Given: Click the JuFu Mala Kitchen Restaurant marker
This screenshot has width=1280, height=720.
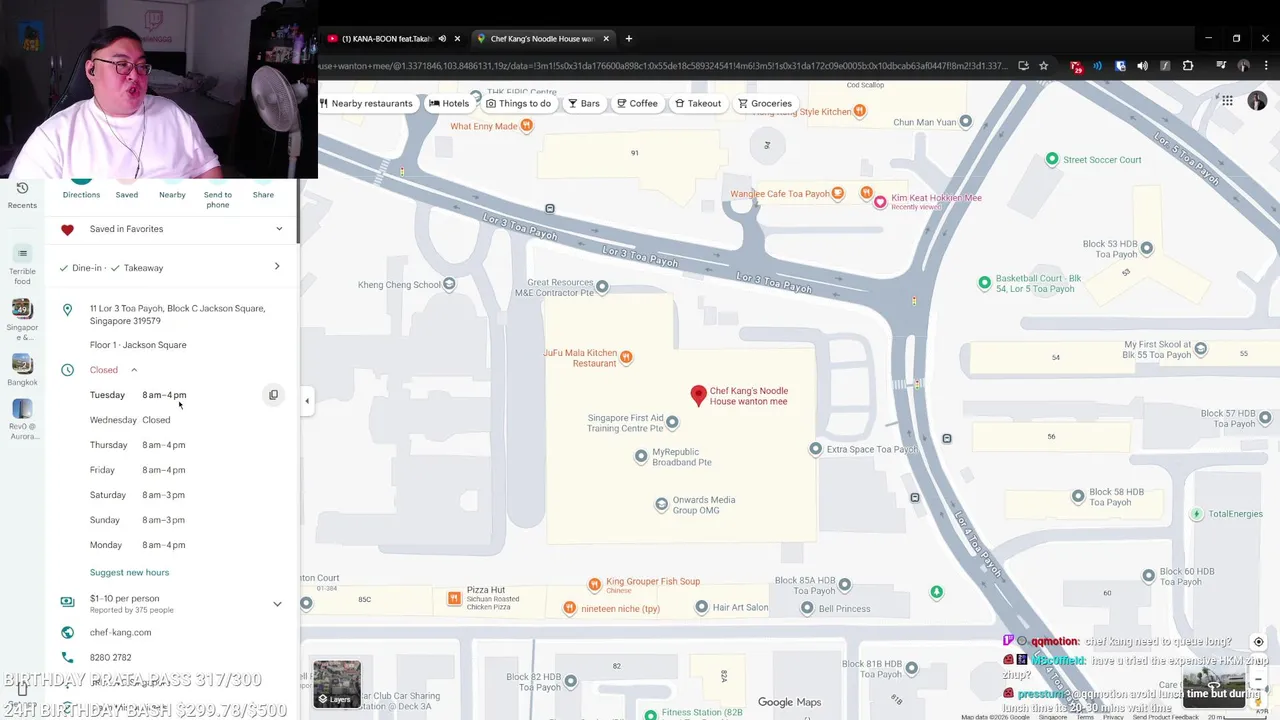Looking at the screenshot, I should [626, 357].
